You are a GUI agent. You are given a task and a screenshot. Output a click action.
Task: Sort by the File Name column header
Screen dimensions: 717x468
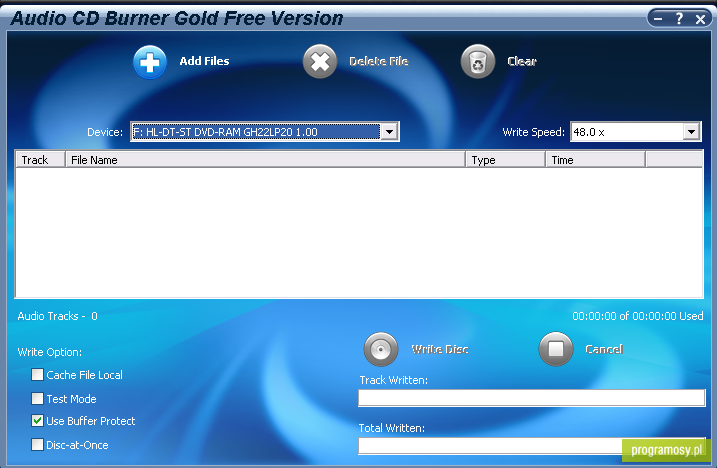266,160
